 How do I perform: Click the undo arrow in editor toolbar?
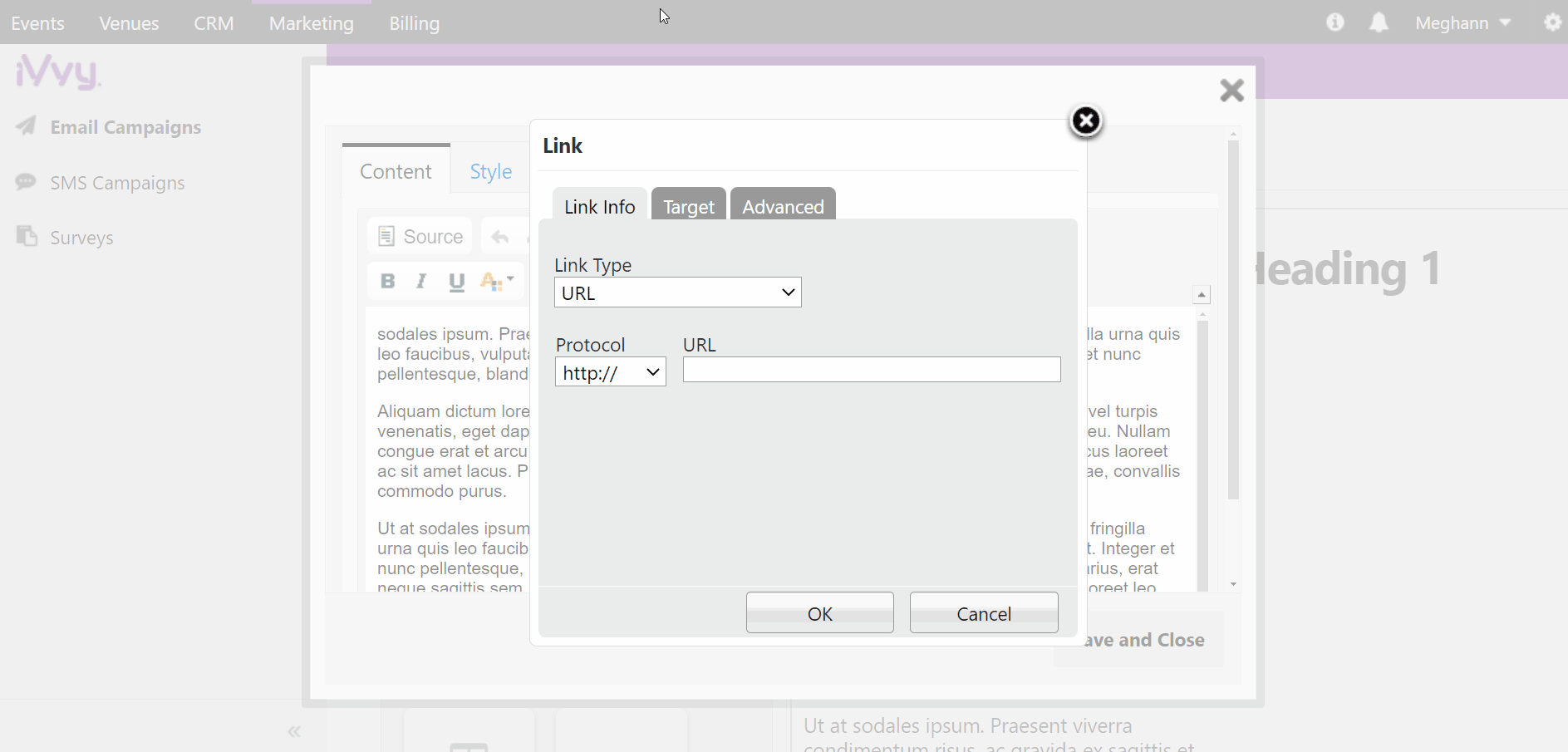click(499, 238)
